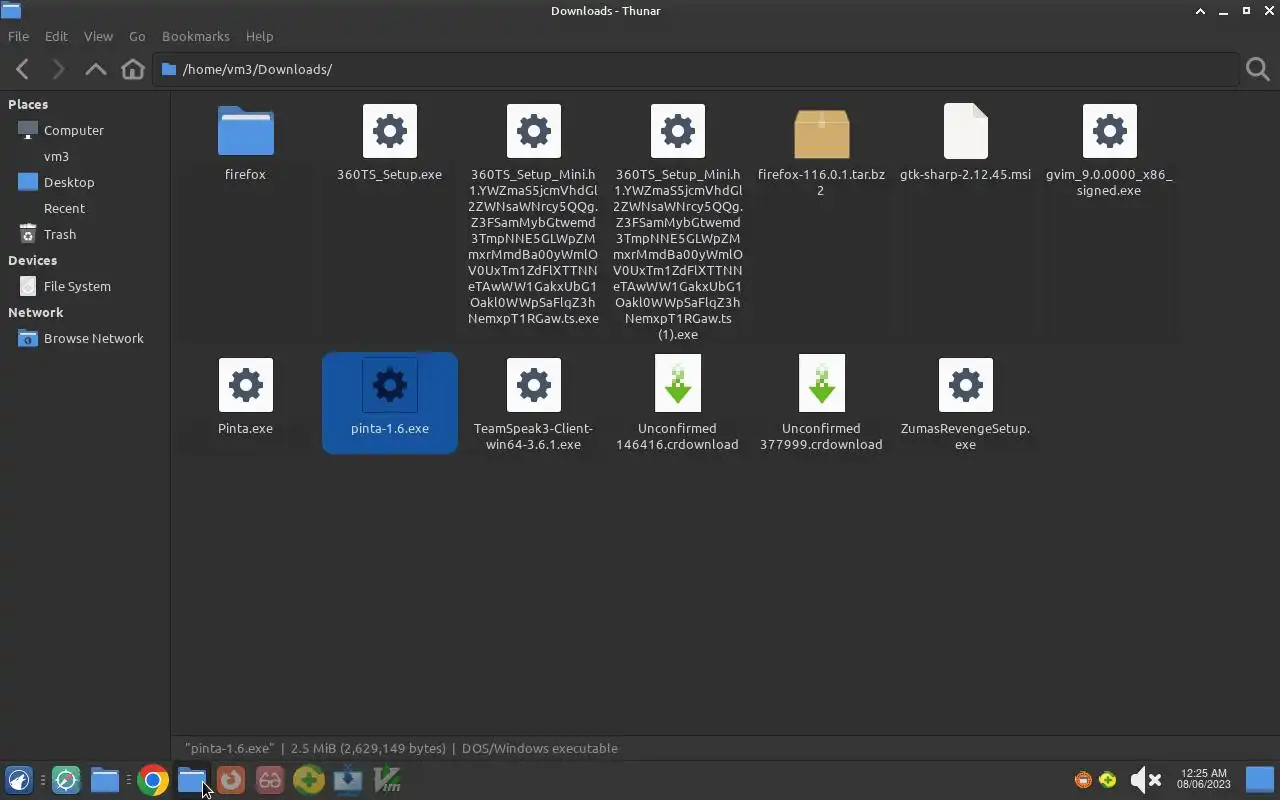Select gvim_9.0.0000_x86_signed.exe file
The height and width of the screenshot is (800, 1280).
(1109, 150)
